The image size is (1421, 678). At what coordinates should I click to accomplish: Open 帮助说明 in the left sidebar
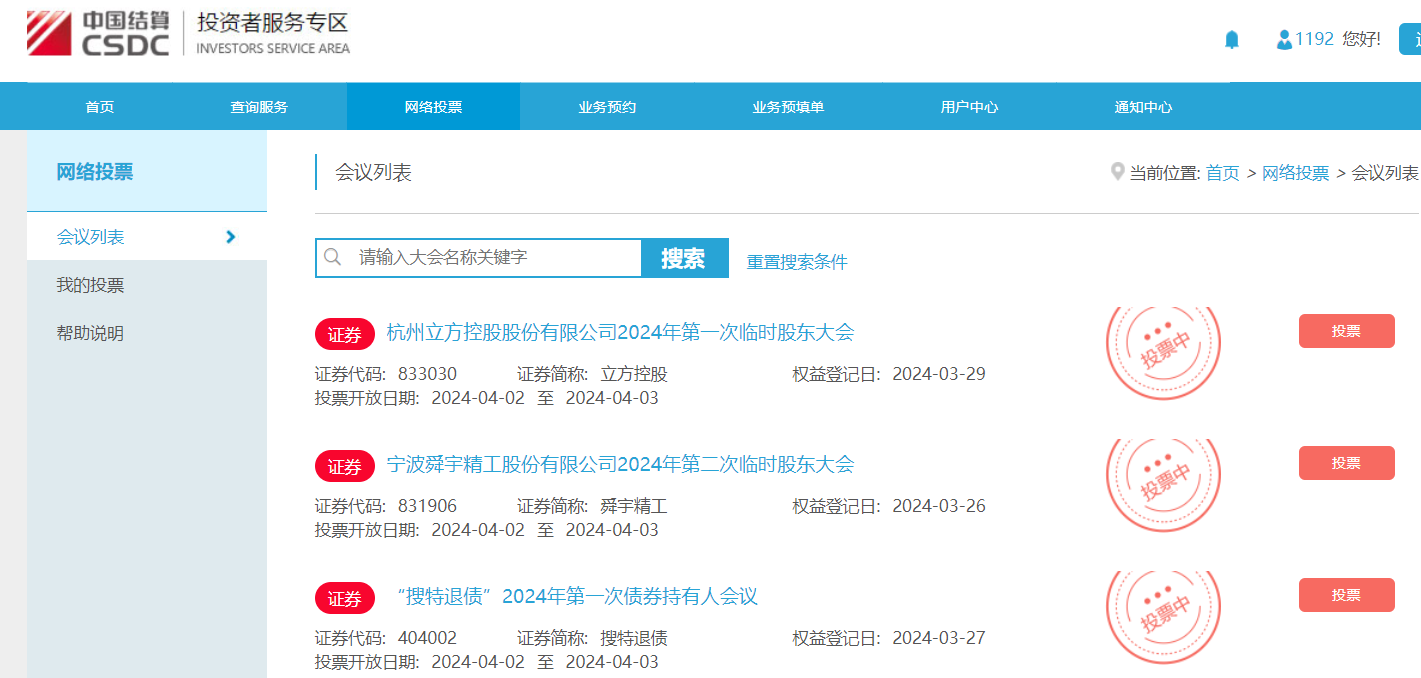[x=90, y=334]
